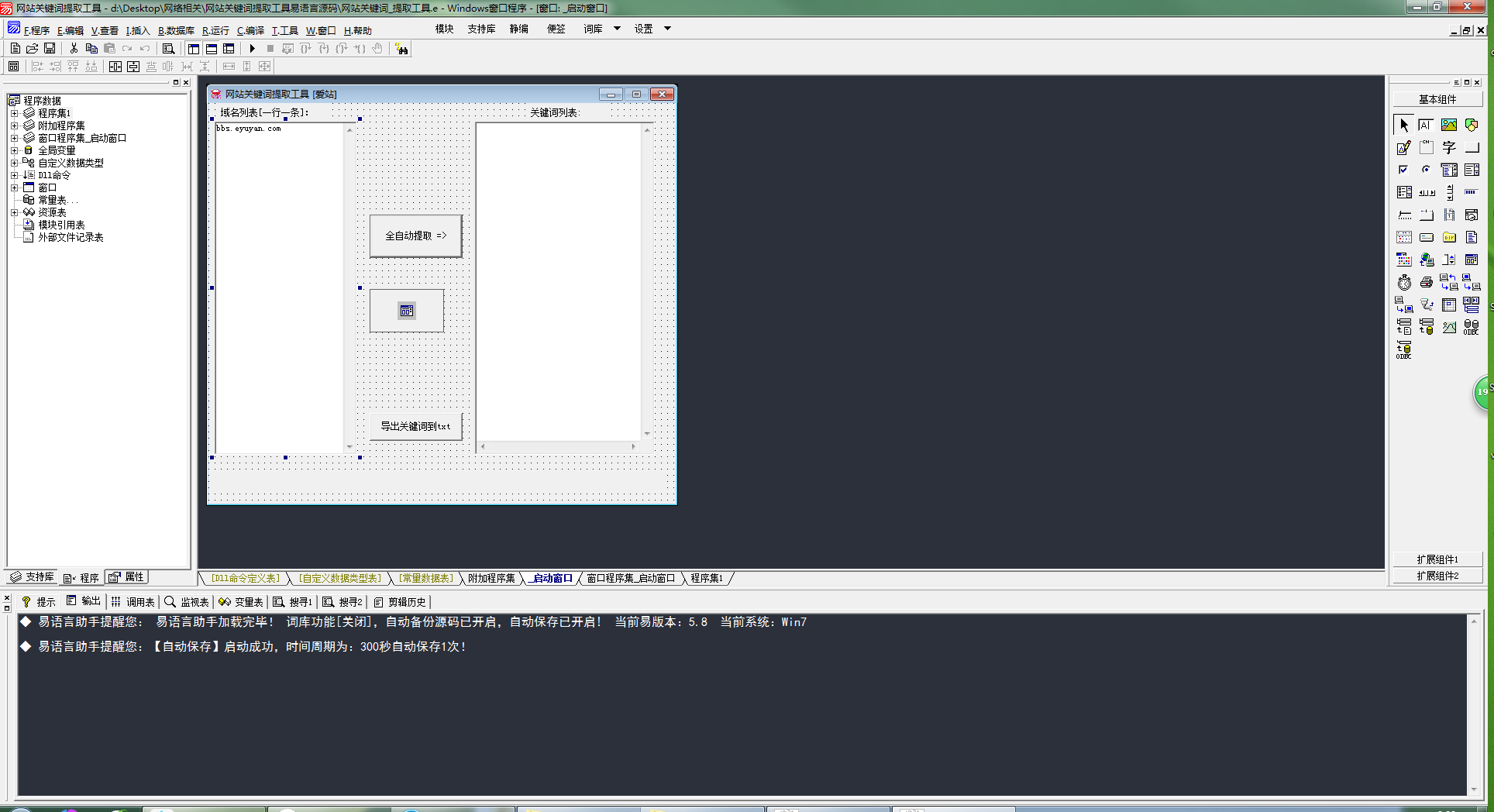Image resolution: width=1494 pixels, height=812 pixels.
Task: Pick the button component icon
Action: 1472,147
